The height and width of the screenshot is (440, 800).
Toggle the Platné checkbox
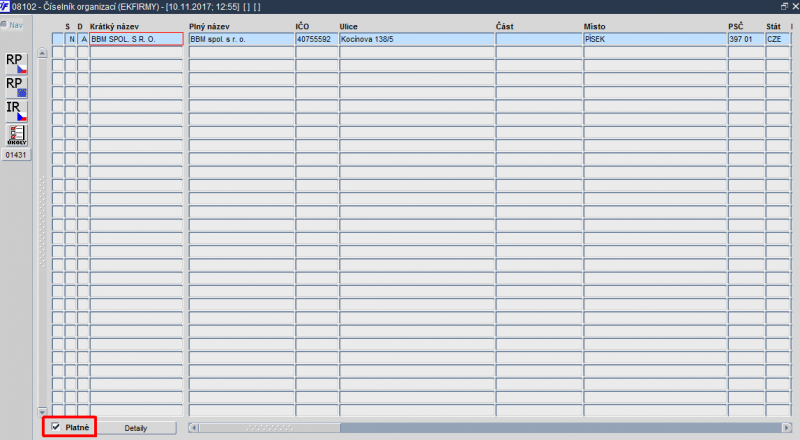pos(56,427)
